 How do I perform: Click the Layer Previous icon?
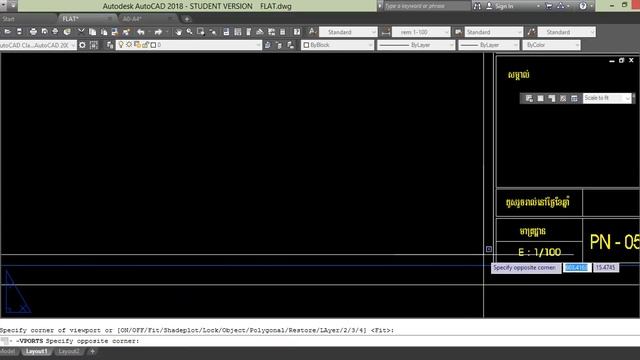pos(279,45)
